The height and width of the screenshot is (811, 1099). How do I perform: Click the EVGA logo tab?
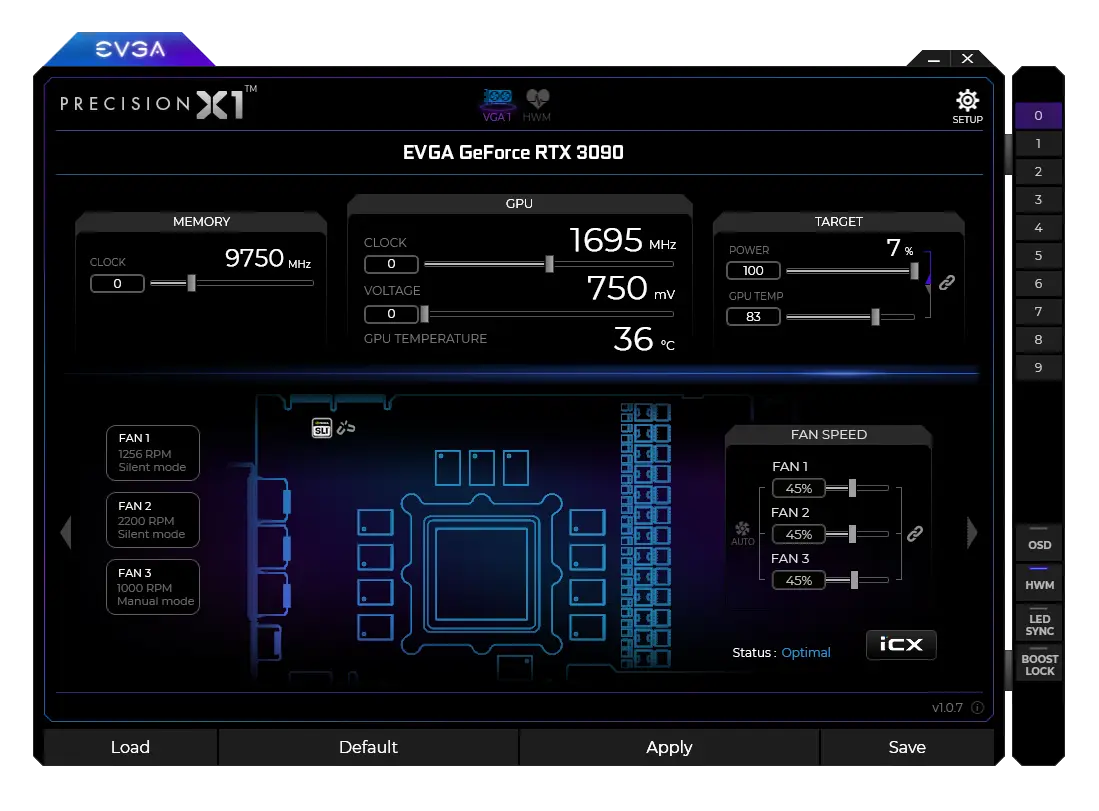130,49
